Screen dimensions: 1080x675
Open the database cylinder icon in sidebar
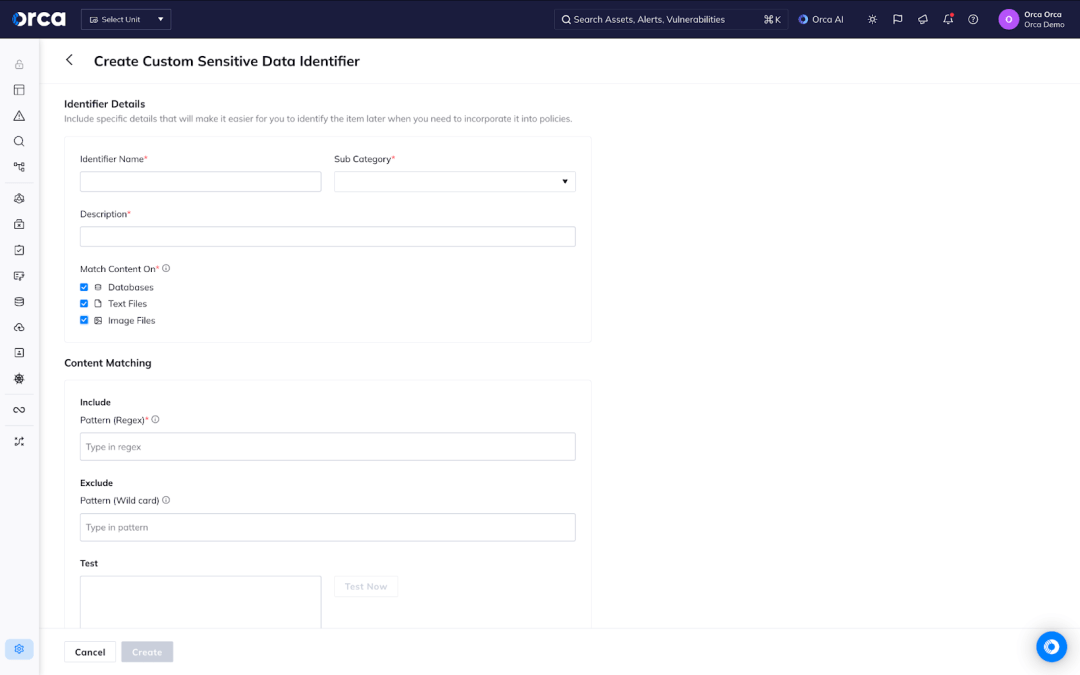[x=19, y=302]
